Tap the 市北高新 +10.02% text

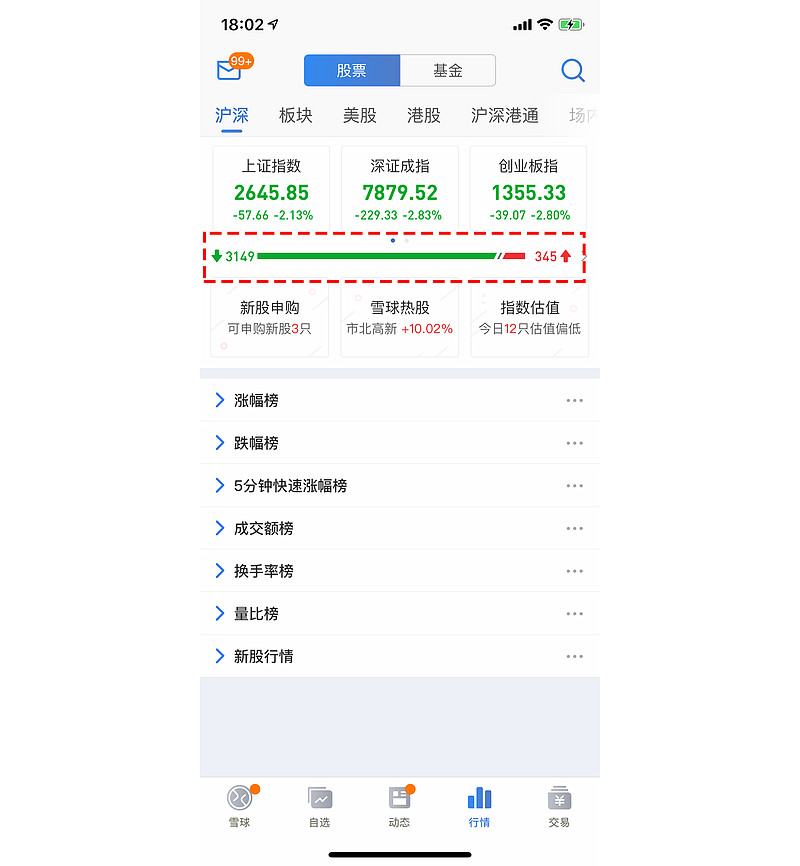399,329
